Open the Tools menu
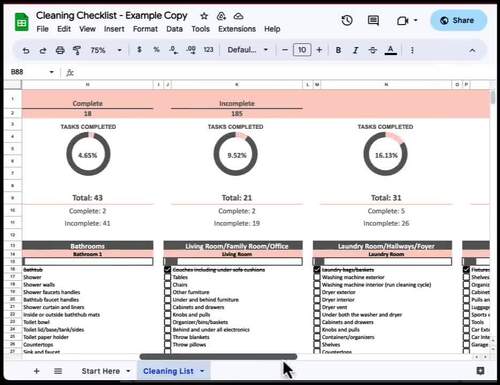The image size is (500, 385). pyautogui.click(x=200, y=29)
